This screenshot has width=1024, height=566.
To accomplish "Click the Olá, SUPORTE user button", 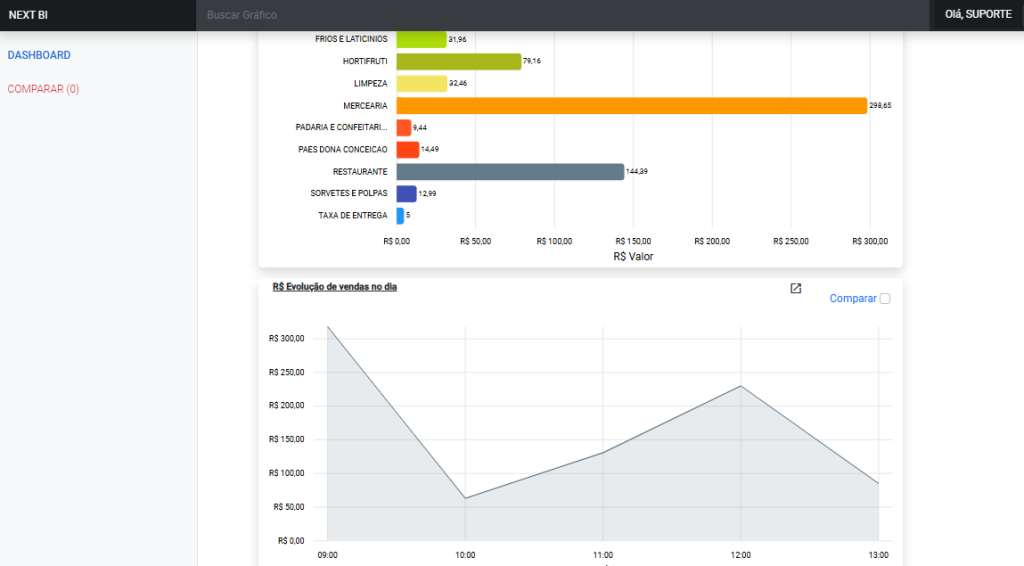I will coord(977,15).
